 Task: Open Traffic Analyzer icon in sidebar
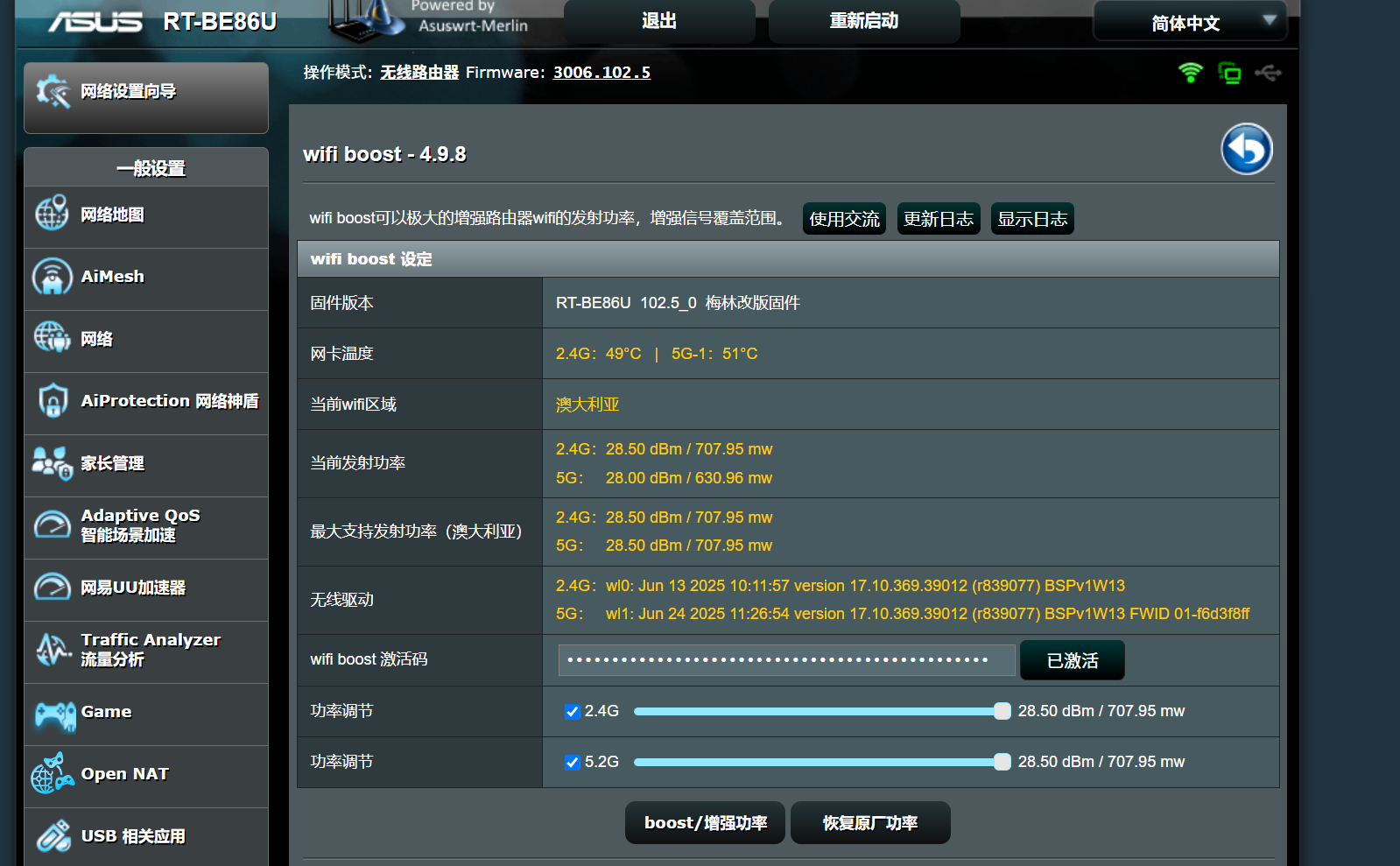(x=53, y=650)
